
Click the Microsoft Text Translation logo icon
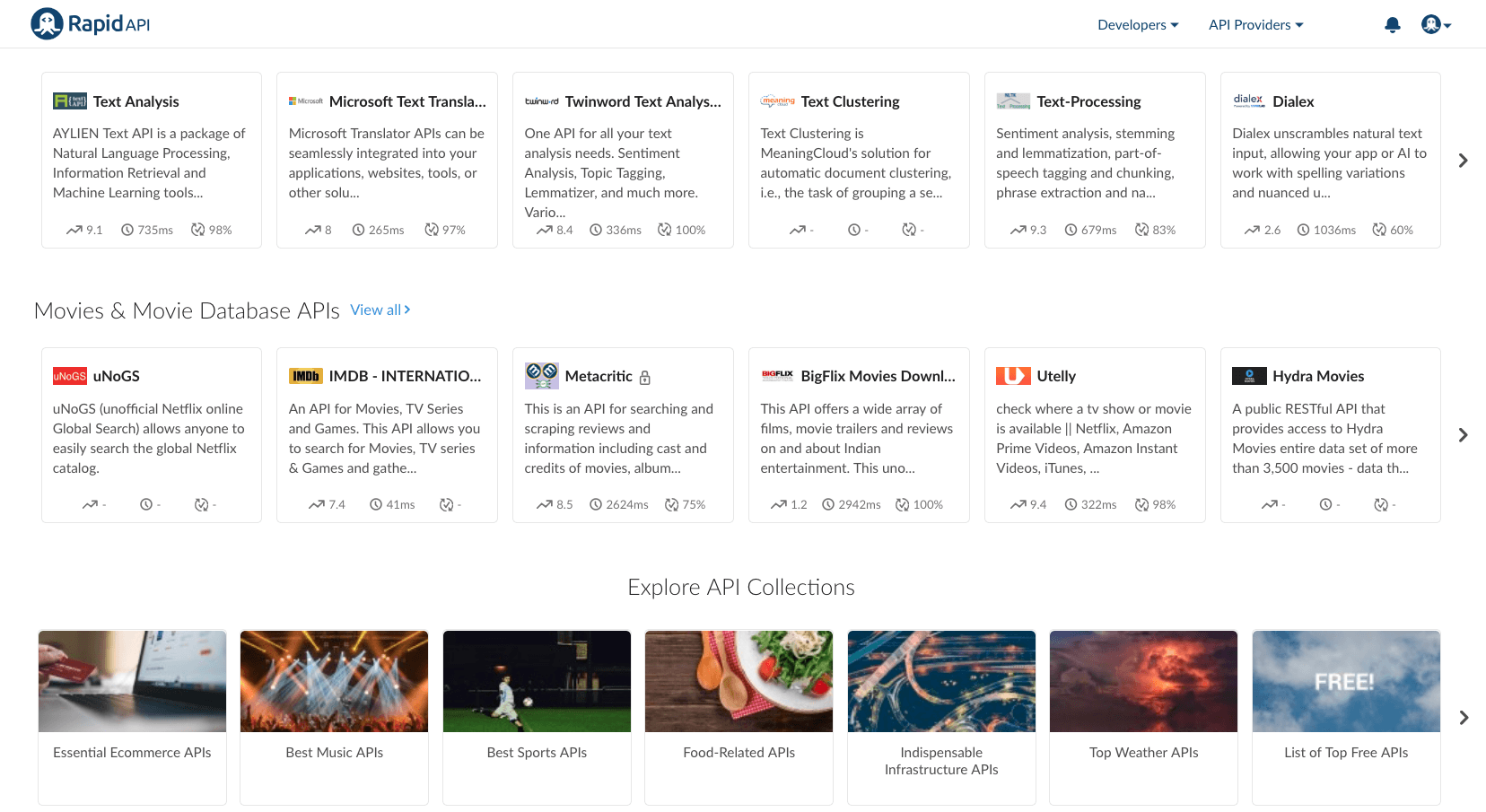tap(306, 101)
